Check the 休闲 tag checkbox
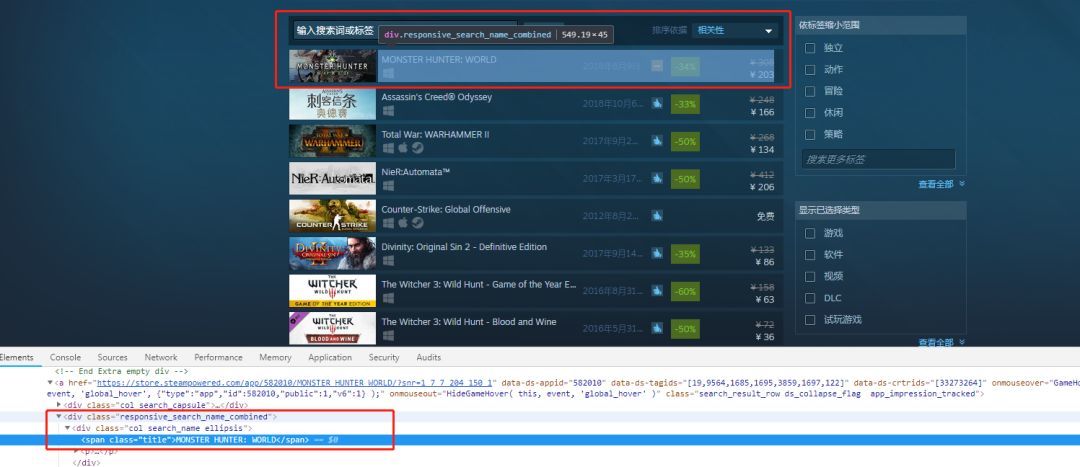This screenshot has height=467, width=1080. point(810,112)
